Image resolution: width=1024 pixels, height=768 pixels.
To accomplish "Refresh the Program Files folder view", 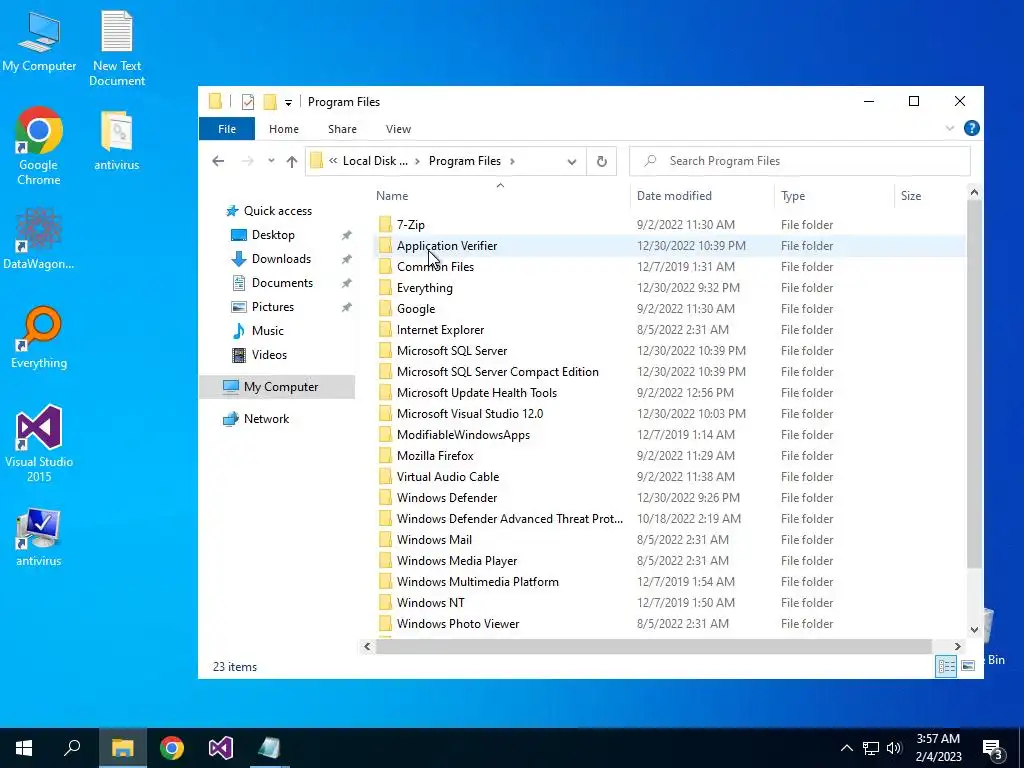I will 601,161.
